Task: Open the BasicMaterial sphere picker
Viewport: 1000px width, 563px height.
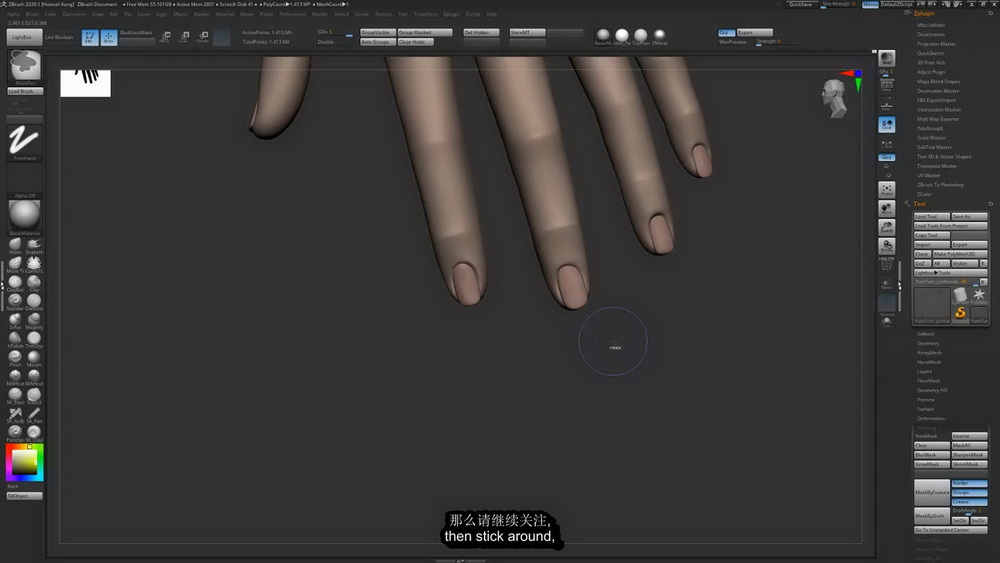Action: click(x=25, y=217)
